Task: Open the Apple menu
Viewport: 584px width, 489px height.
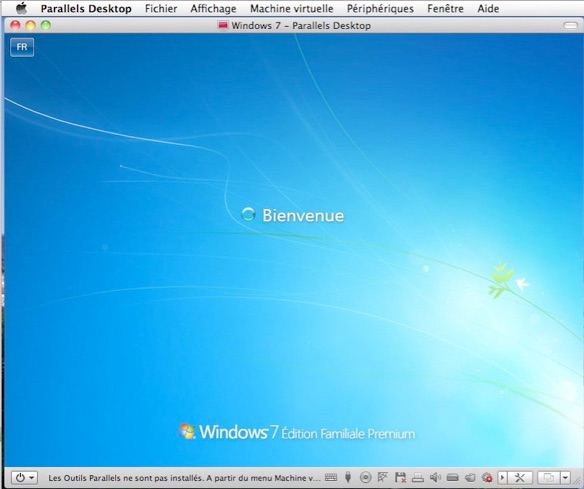Action: pos(21,8)
